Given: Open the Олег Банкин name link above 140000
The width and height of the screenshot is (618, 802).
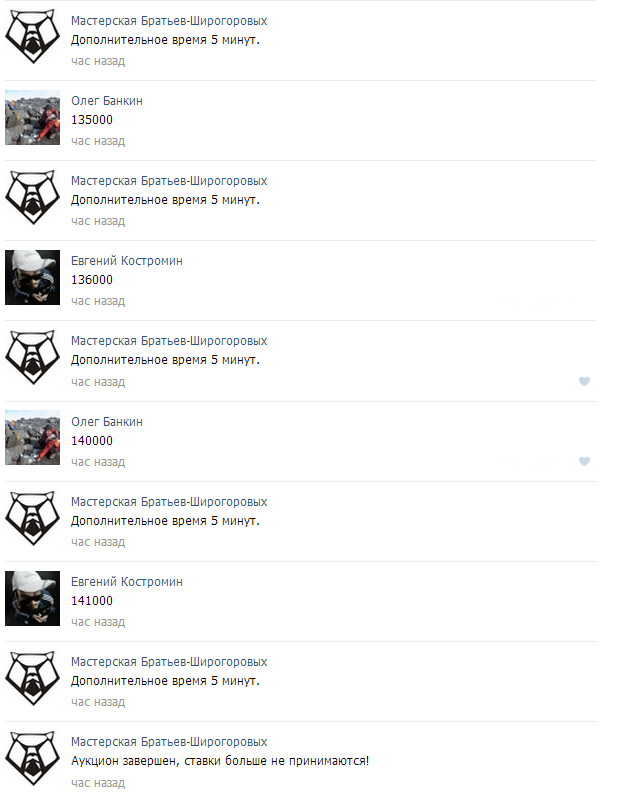Looking at the screenshot, I should point(106,422).
